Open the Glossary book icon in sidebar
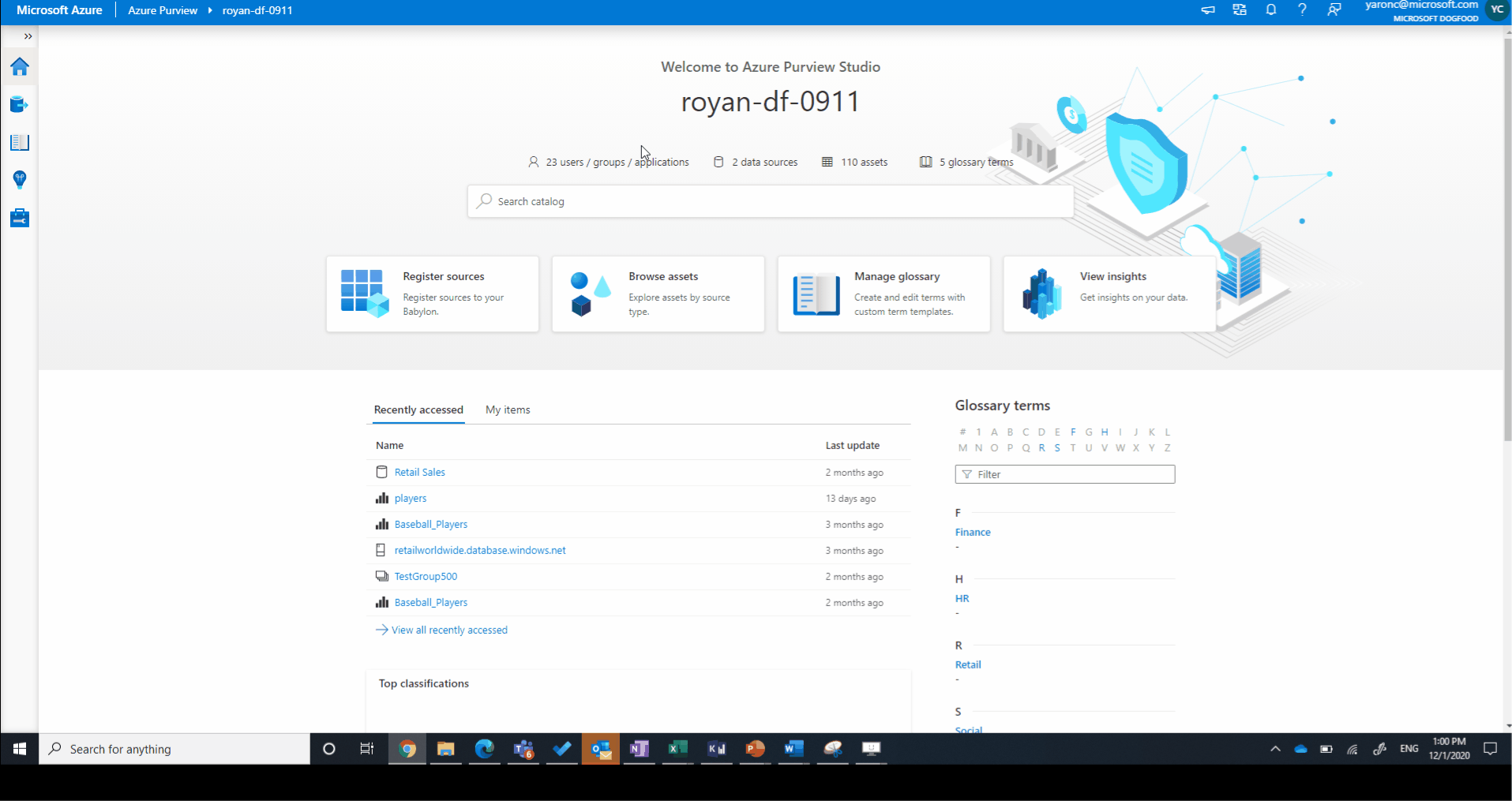This screenshot has height=801, width=1512. (x=19, y=142)
